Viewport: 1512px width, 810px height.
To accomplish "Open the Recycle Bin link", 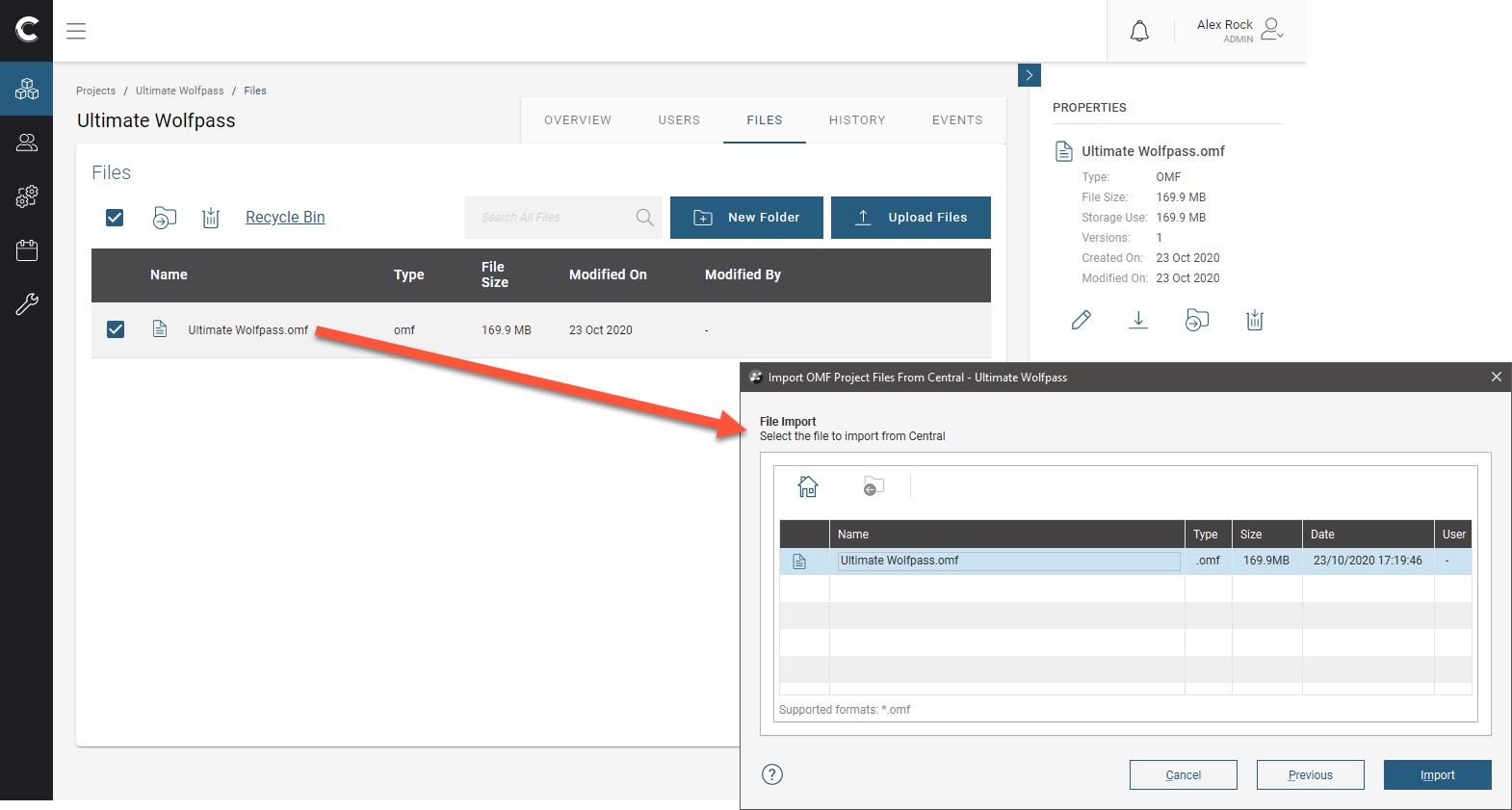I will point(285,218).
